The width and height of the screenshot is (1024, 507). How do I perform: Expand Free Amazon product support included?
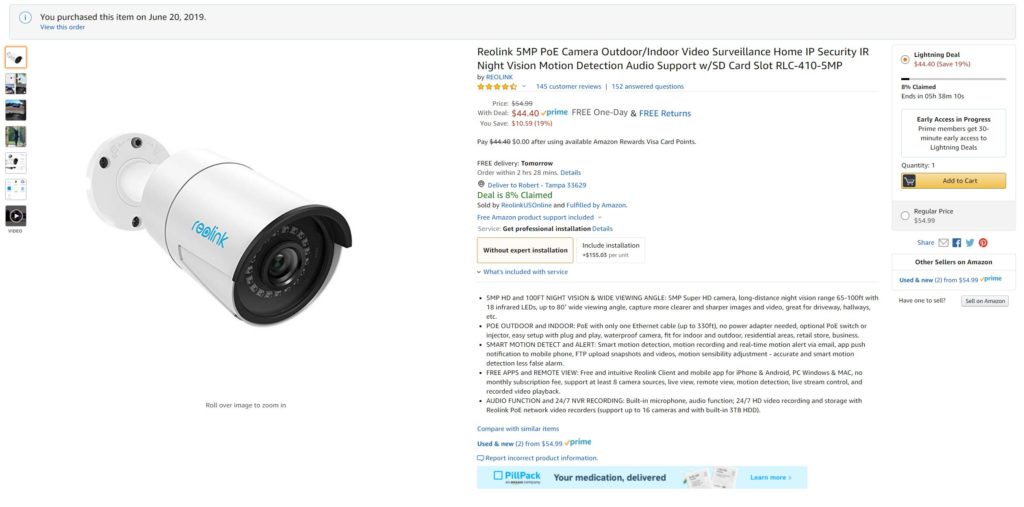(x=600, y=217)
